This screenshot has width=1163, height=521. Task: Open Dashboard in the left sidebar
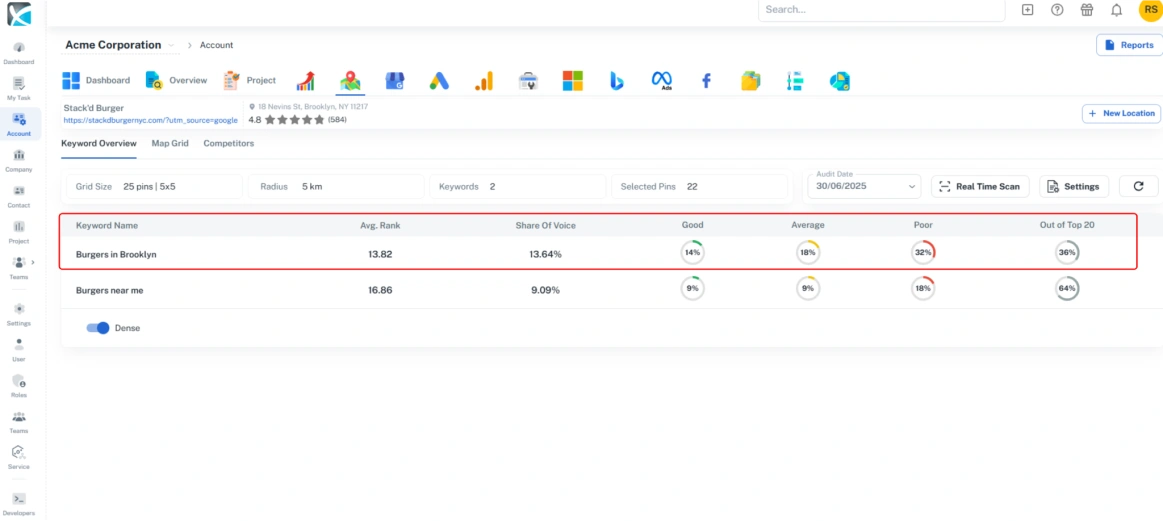pos(19,53)
